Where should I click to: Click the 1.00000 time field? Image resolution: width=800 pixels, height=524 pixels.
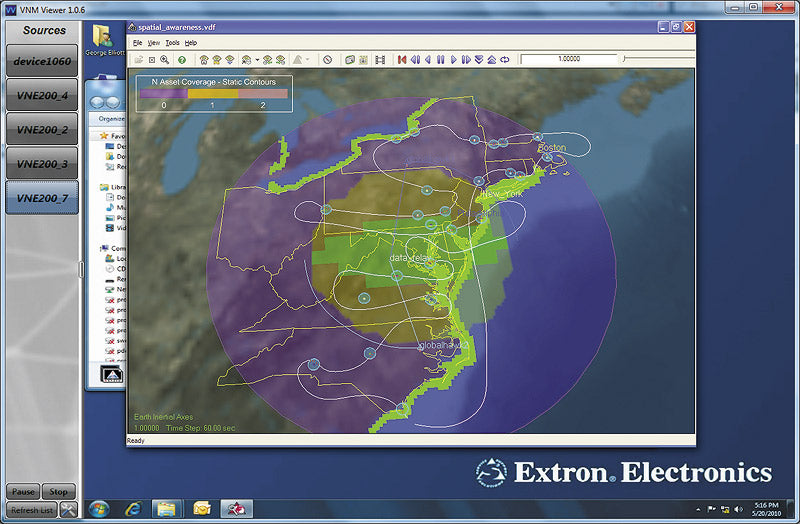pos(568,59)
